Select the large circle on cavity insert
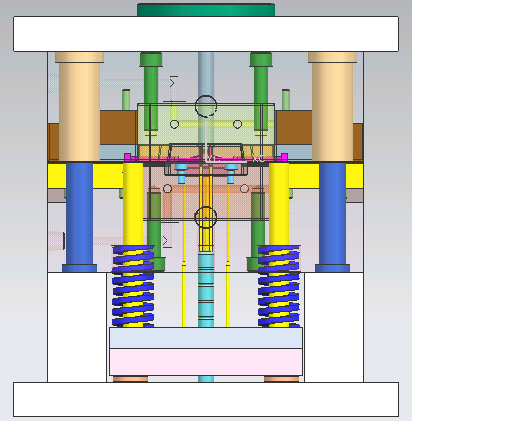512x421 pixels. click(x=206, y=106)
